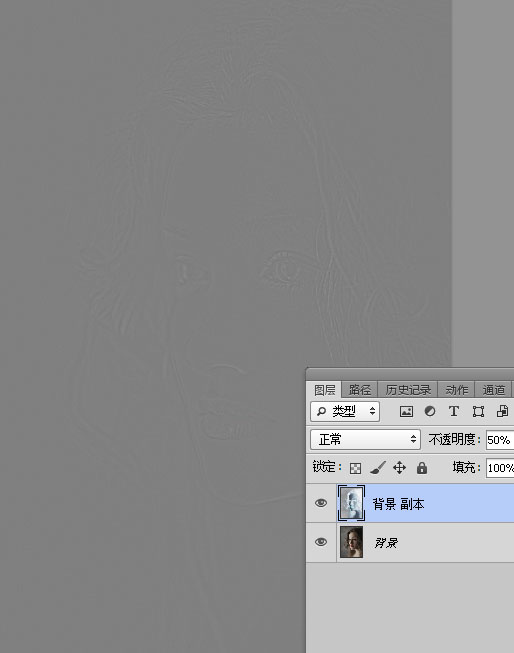Lock image pixels brush icon

coord(378,468)
